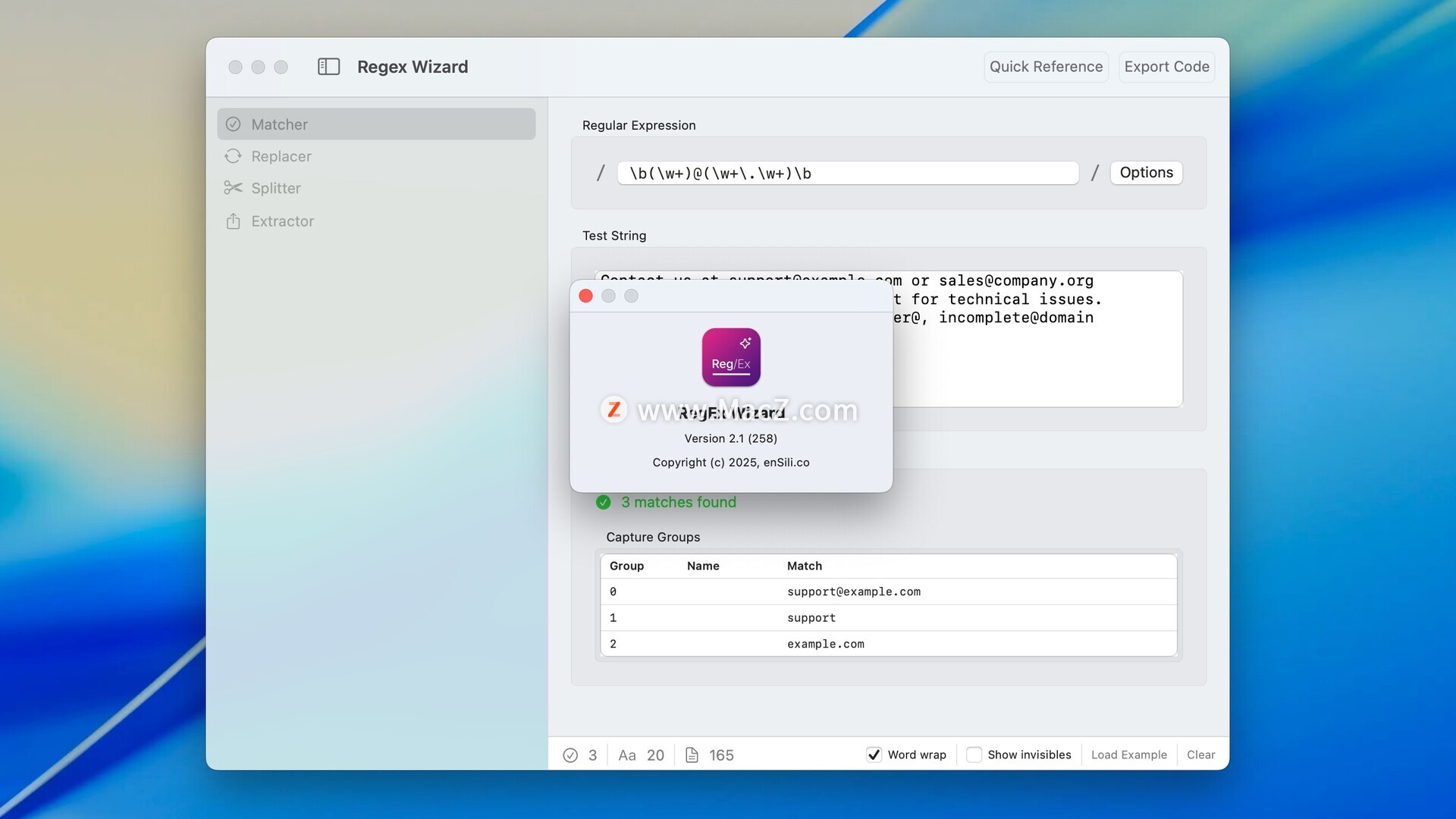Click the Splitter scissors icon
The height and width of the screenshot is (819, 1456).
coord(234,188)
